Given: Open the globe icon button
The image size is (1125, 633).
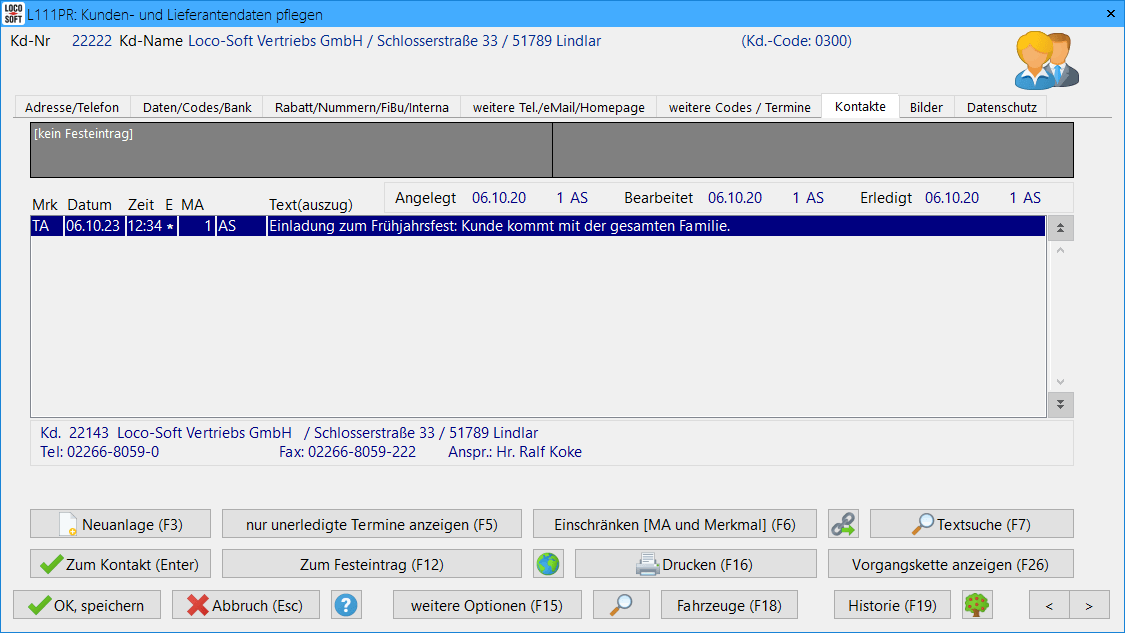Looking at the screenshot, I should (548, 564).
